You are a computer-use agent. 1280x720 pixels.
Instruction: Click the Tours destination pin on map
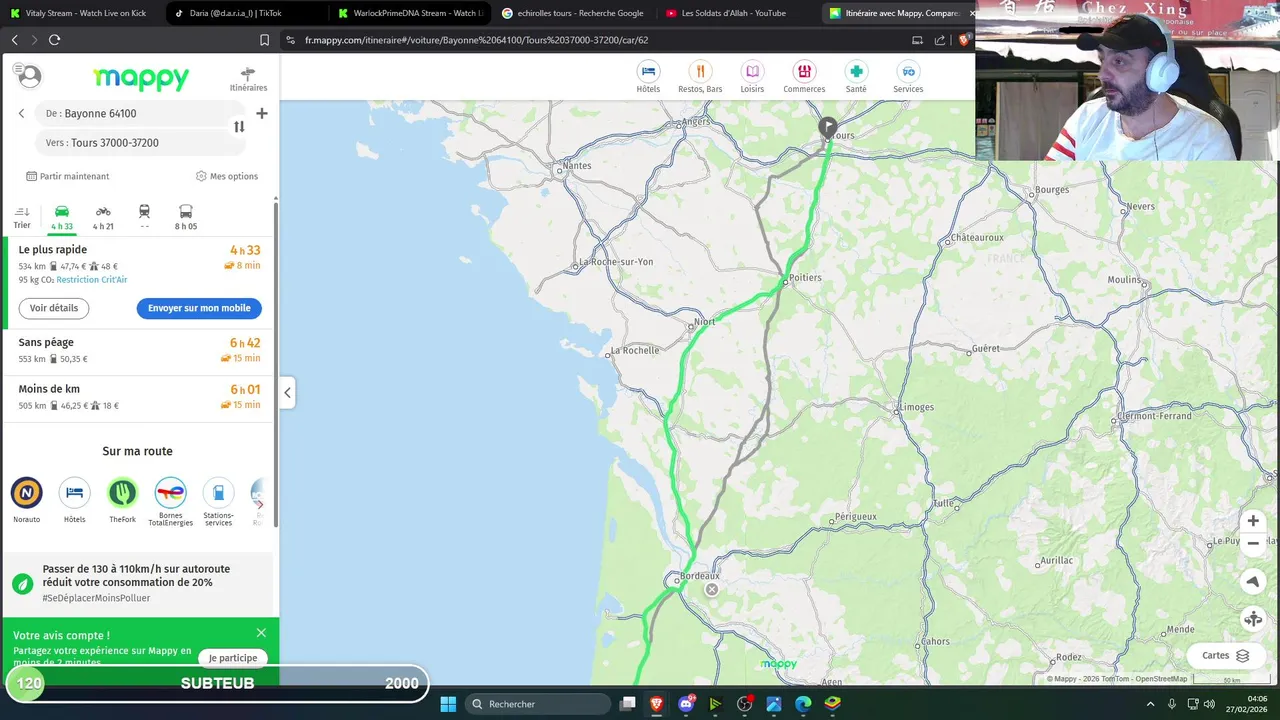point(828,128)
